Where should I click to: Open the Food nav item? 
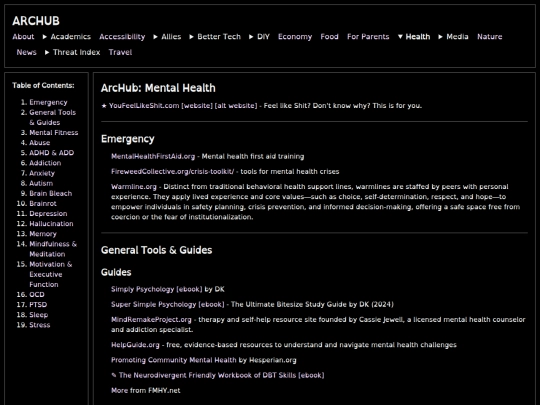pyautogui.click(x=329, y=37)
